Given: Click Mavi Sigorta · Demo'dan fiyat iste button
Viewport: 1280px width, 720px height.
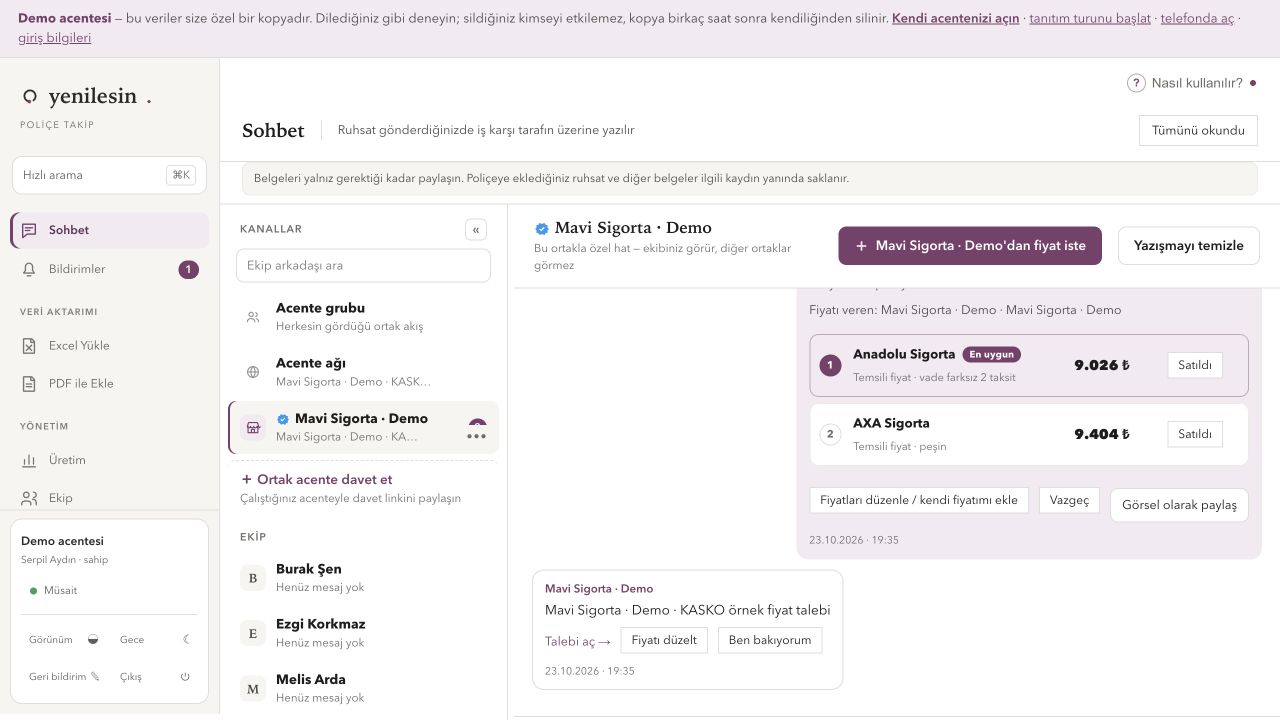Looking at the screenshot, I should tap(970, 246).
